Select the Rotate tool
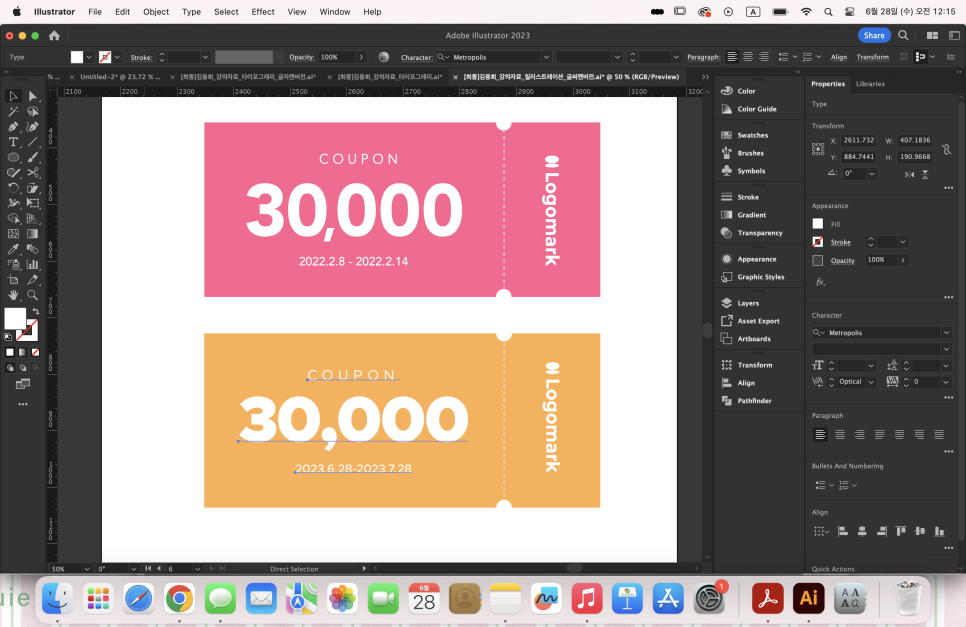This screenshot has height=627, width=966. [13, 188]
